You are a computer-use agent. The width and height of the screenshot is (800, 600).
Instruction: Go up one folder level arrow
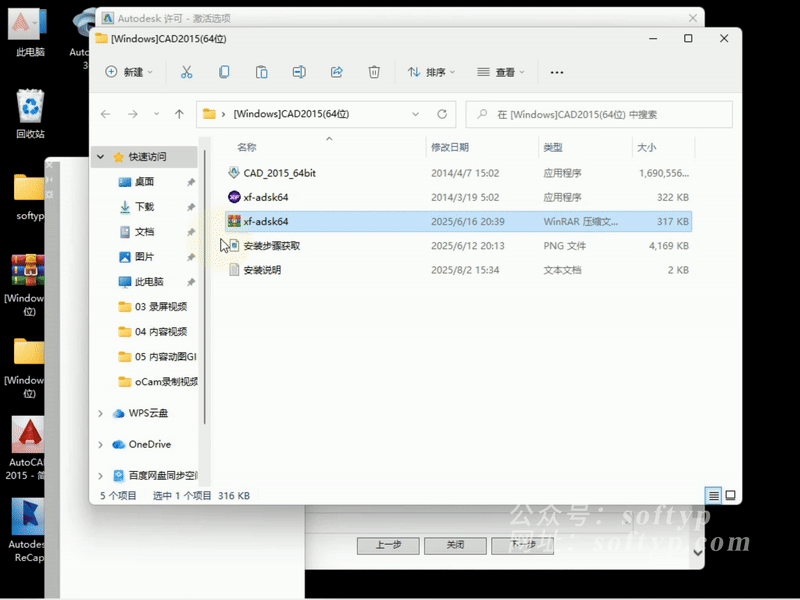point(179,114)
